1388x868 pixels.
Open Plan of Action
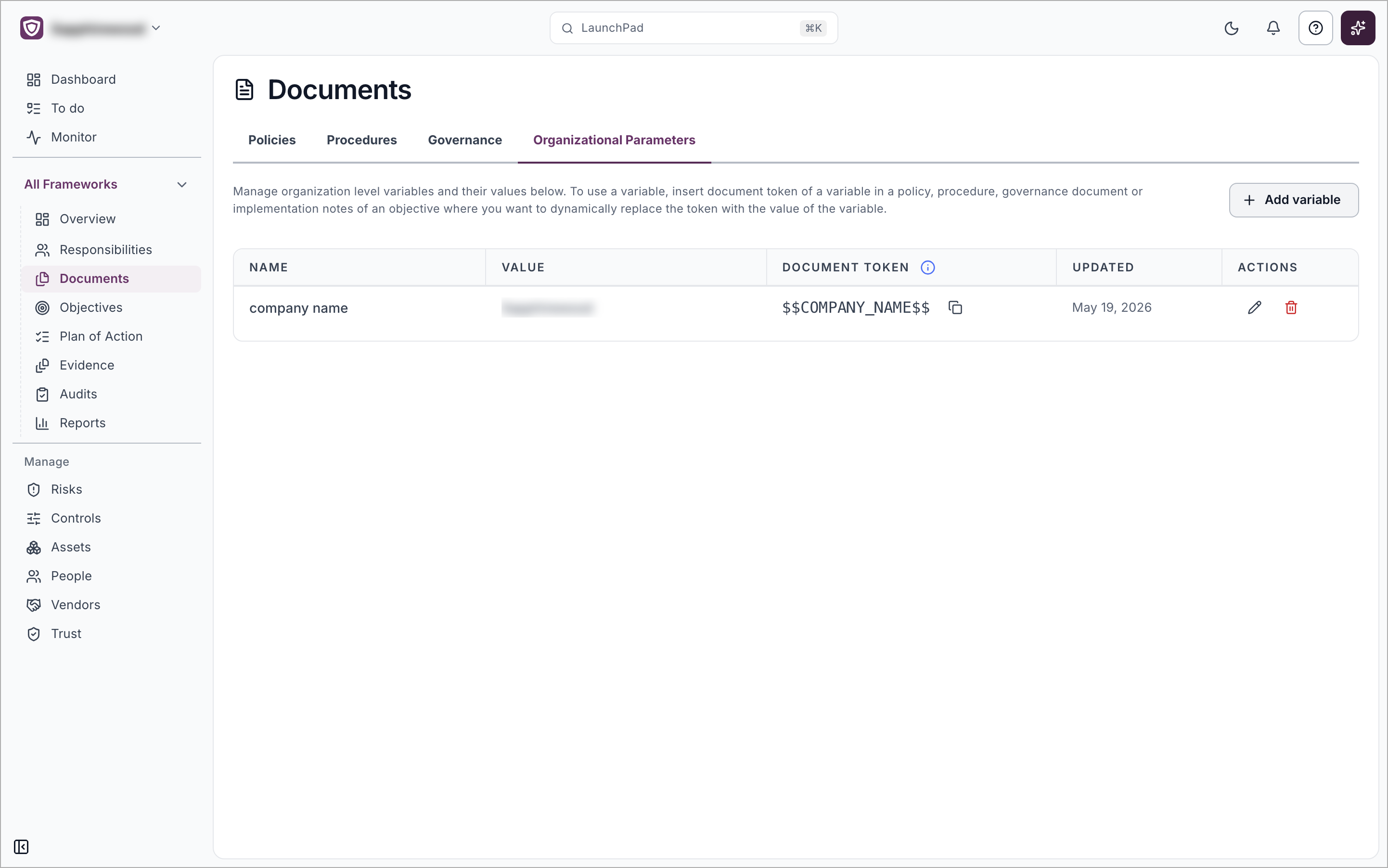[111, 336]
